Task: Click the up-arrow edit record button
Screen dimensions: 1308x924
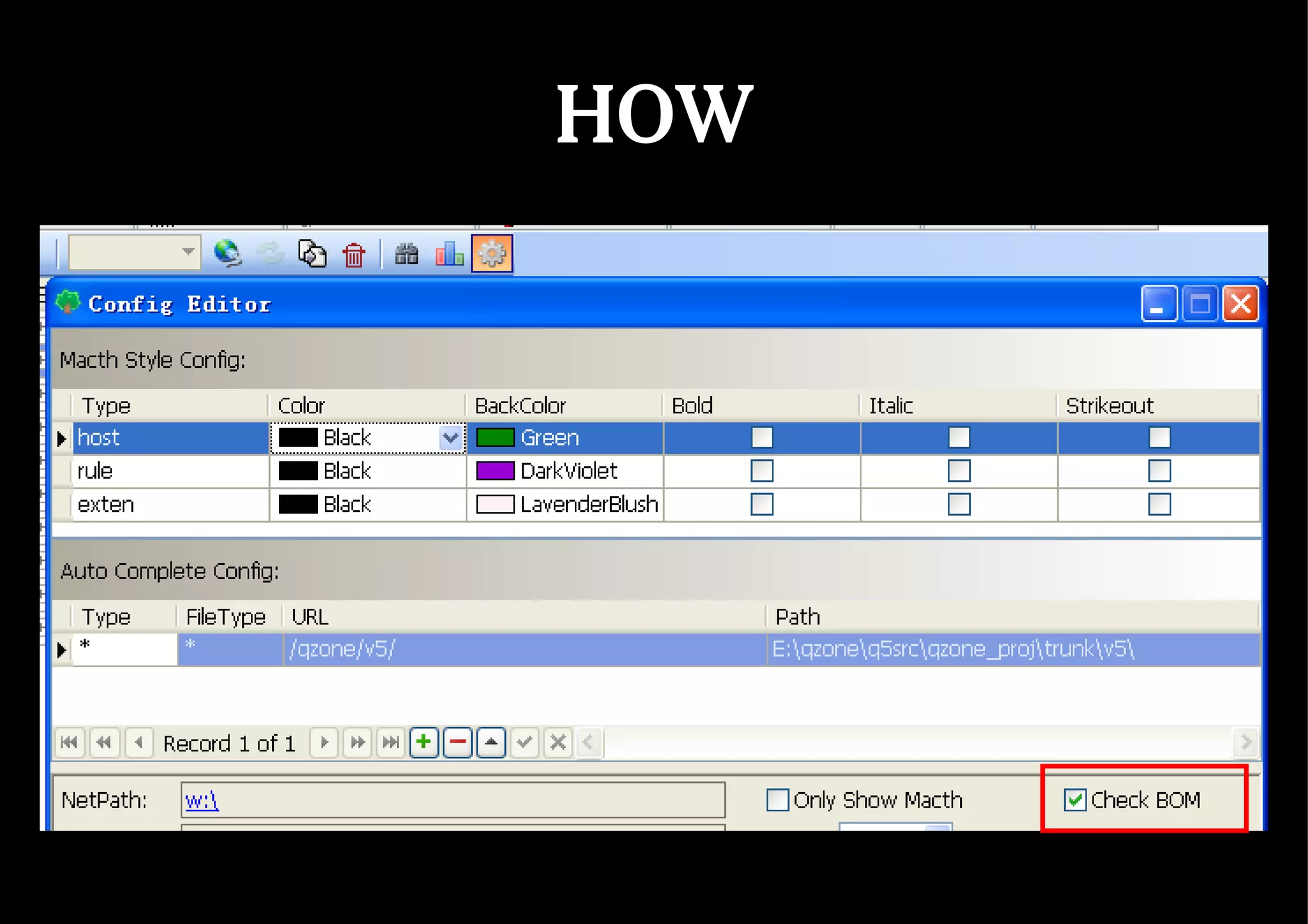Action: (490, 742)
